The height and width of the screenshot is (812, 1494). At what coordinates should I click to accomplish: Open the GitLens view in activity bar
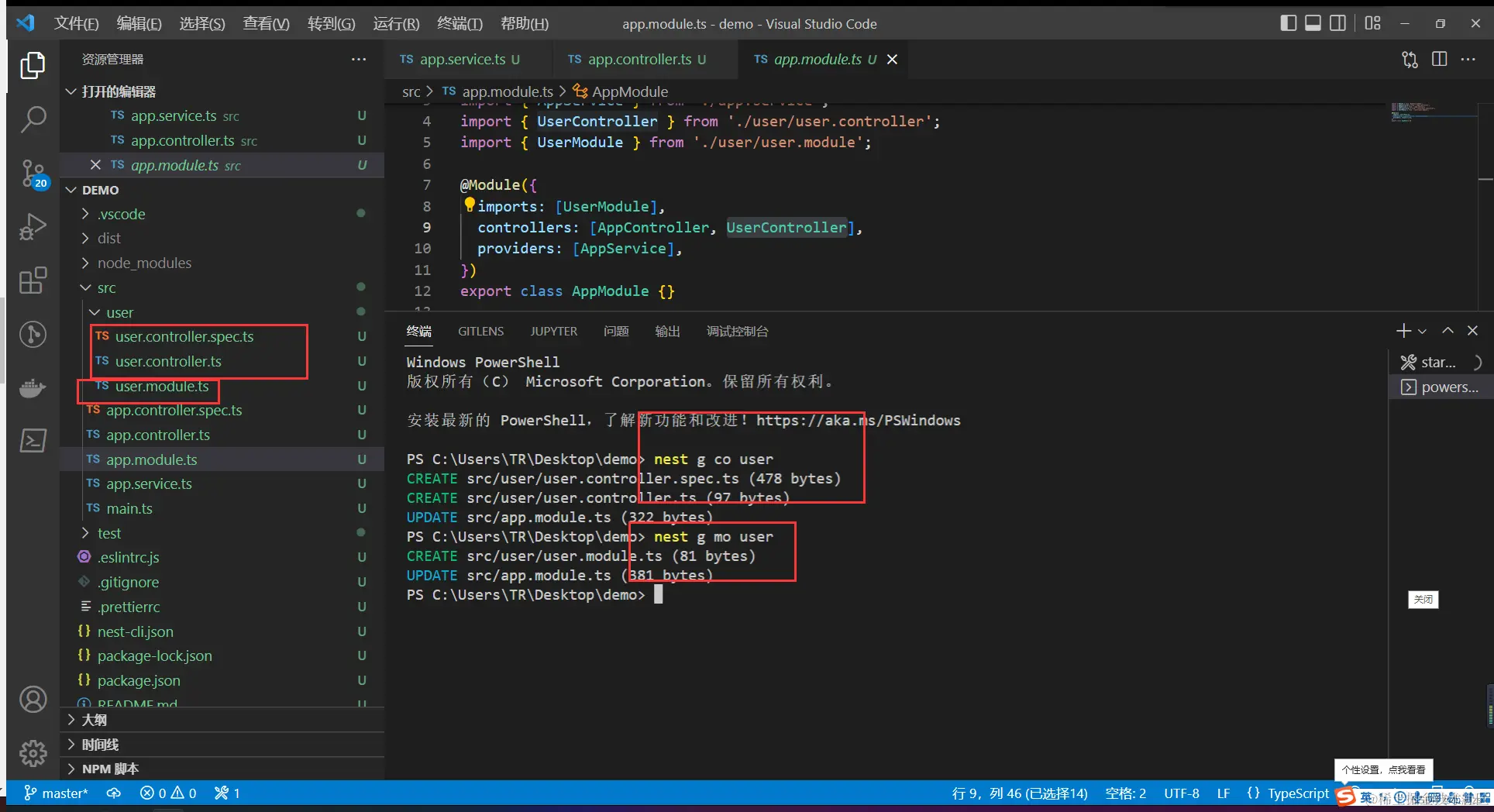[x=33, y=334]
